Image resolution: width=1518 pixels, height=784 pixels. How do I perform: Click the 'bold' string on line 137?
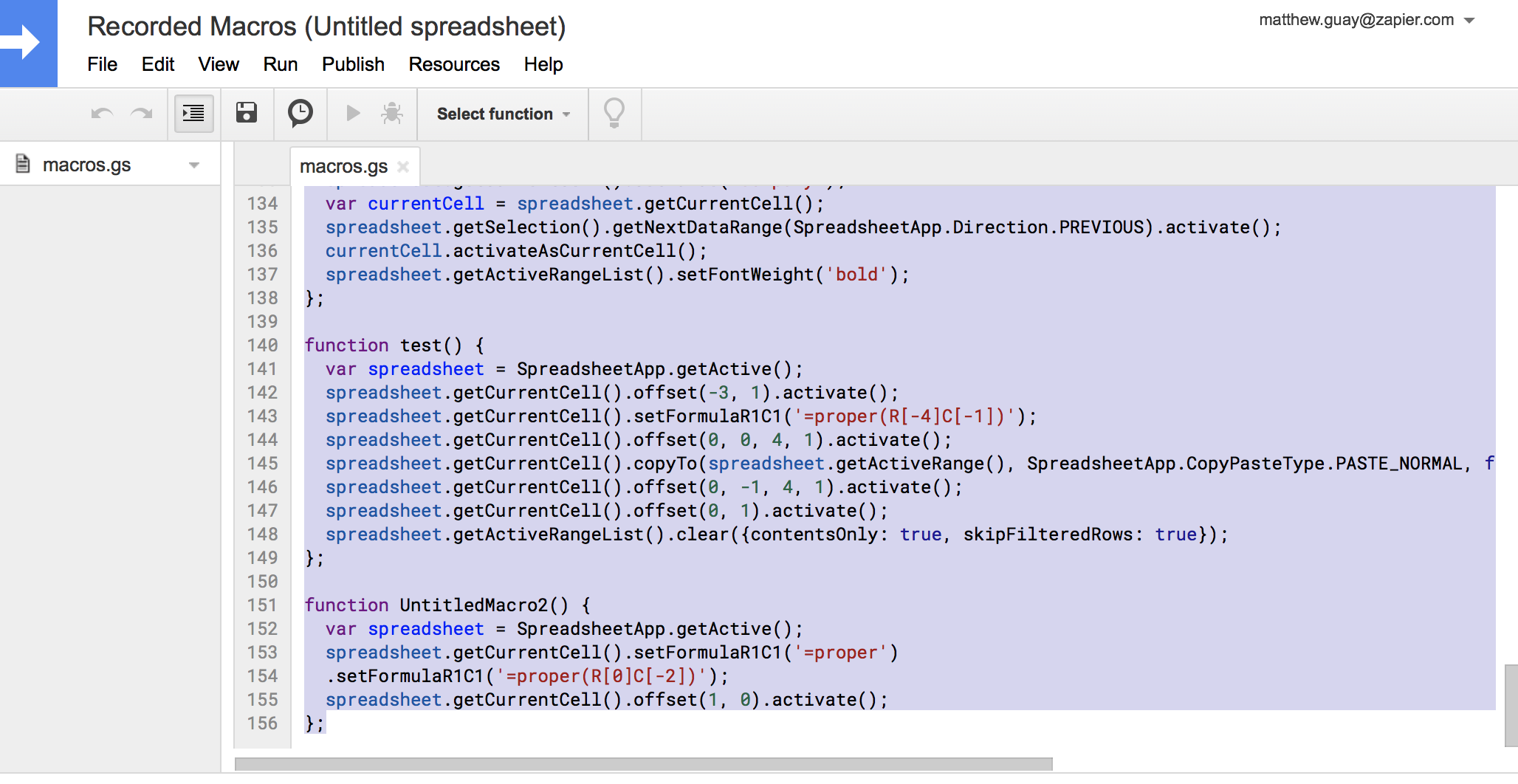856,275
